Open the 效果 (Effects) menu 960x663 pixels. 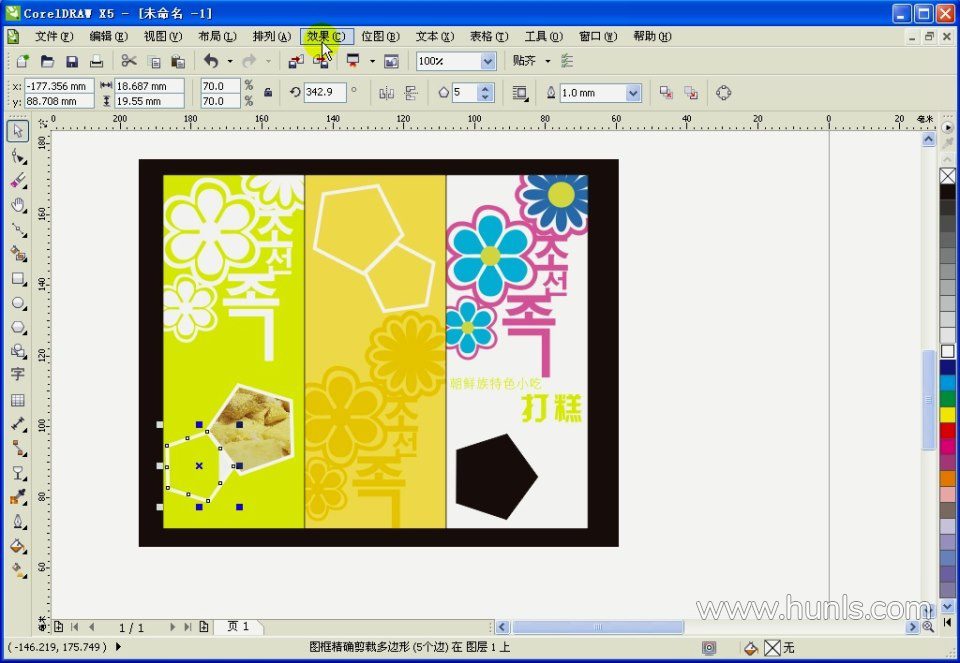326,36
